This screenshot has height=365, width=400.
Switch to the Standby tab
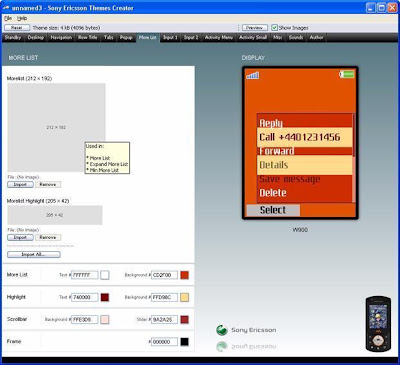(x=13, y=37)
